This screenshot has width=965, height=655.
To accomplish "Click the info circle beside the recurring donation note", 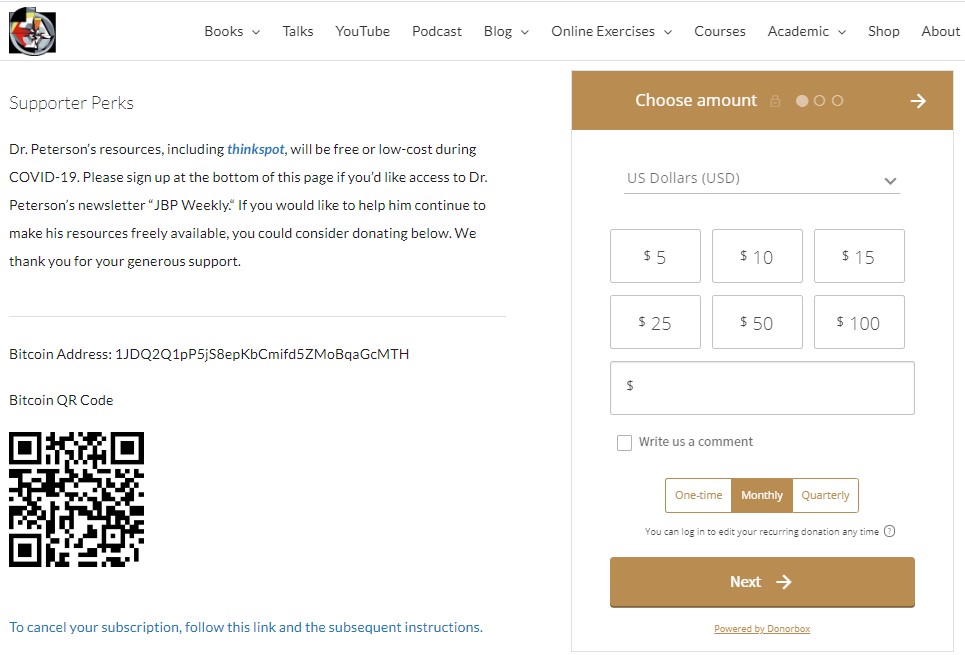I will tap(890, 531).
